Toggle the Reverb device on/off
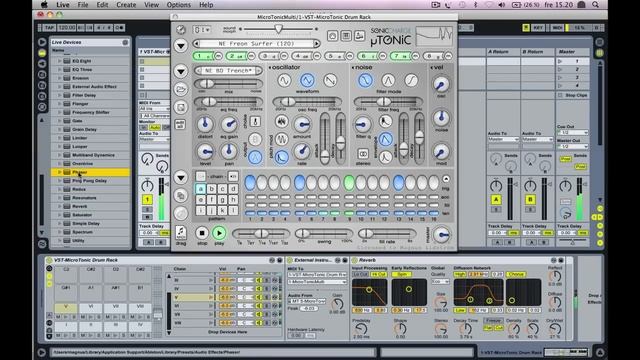The width and height of the screenshot is (640, 360). [x=354, y=260]
